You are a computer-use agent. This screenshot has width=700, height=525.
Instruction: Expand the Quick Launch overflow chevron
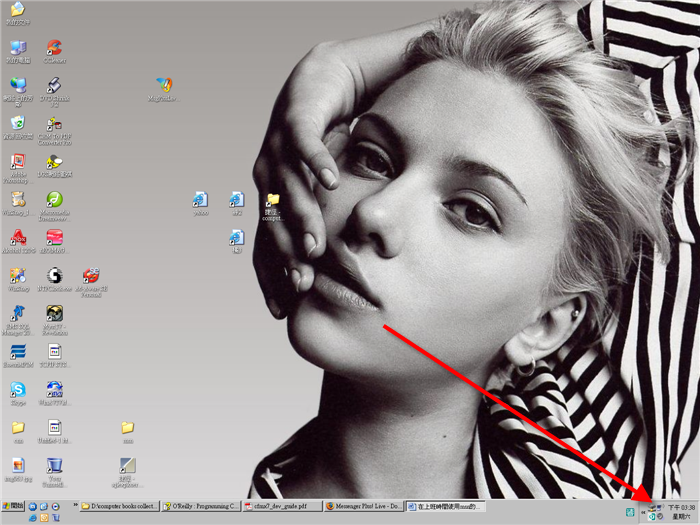pos(75,505)
